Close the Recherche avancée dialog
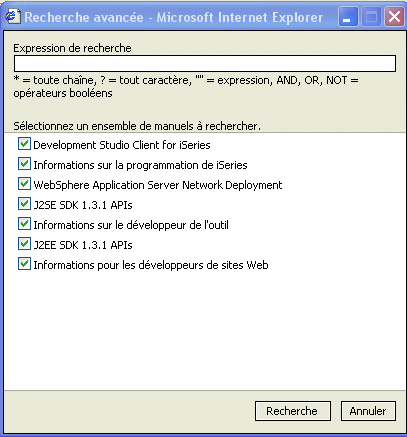 (x=394, y=17)
